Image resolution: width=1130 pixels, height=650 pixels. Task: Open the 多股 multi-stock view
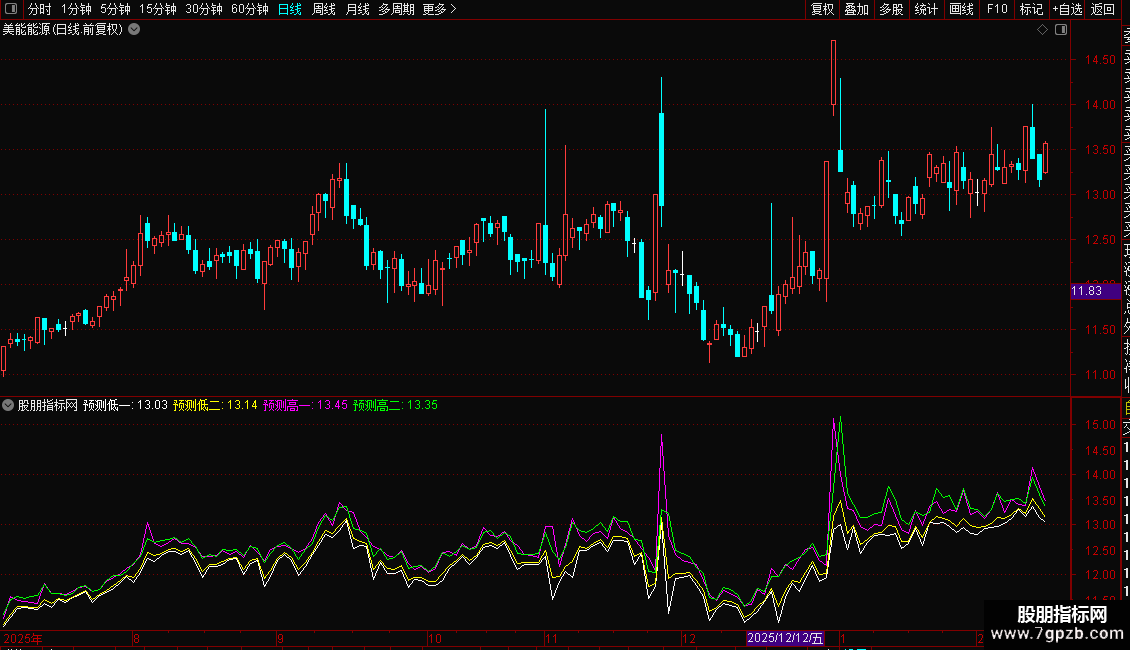tap(891, 9)
